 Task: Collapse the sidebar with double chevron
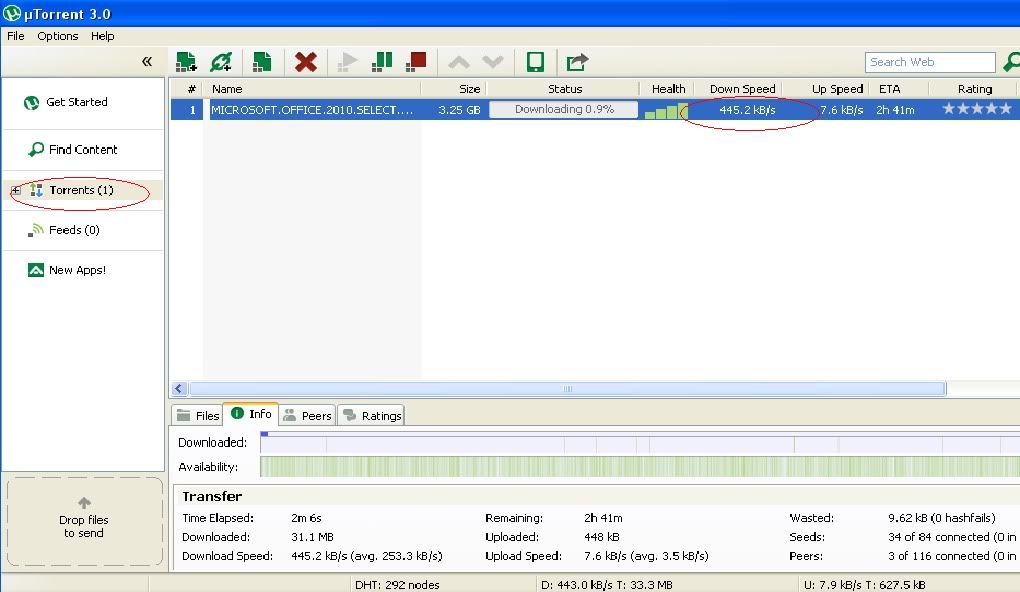pyautogui.click(x=147, y=62)
